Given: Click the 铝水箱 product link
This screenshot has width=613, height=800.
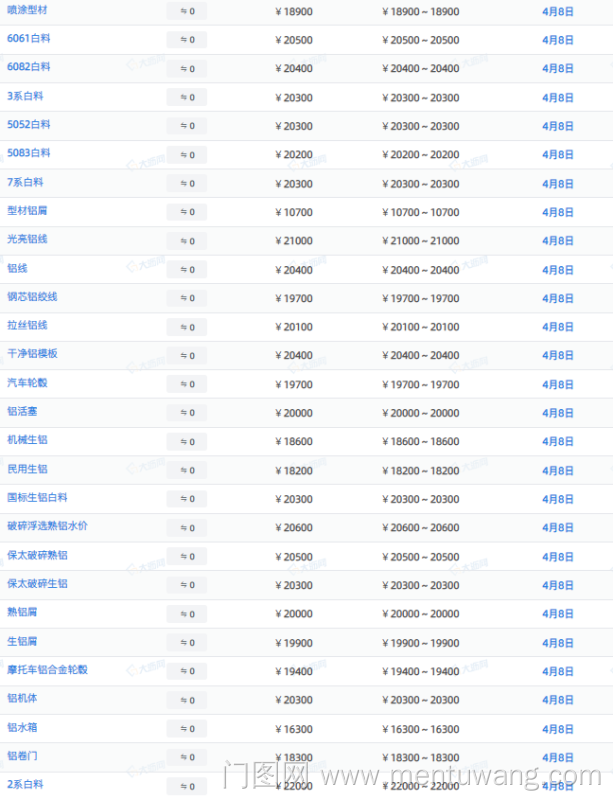Looking at the screenshot, I should 22,727.
